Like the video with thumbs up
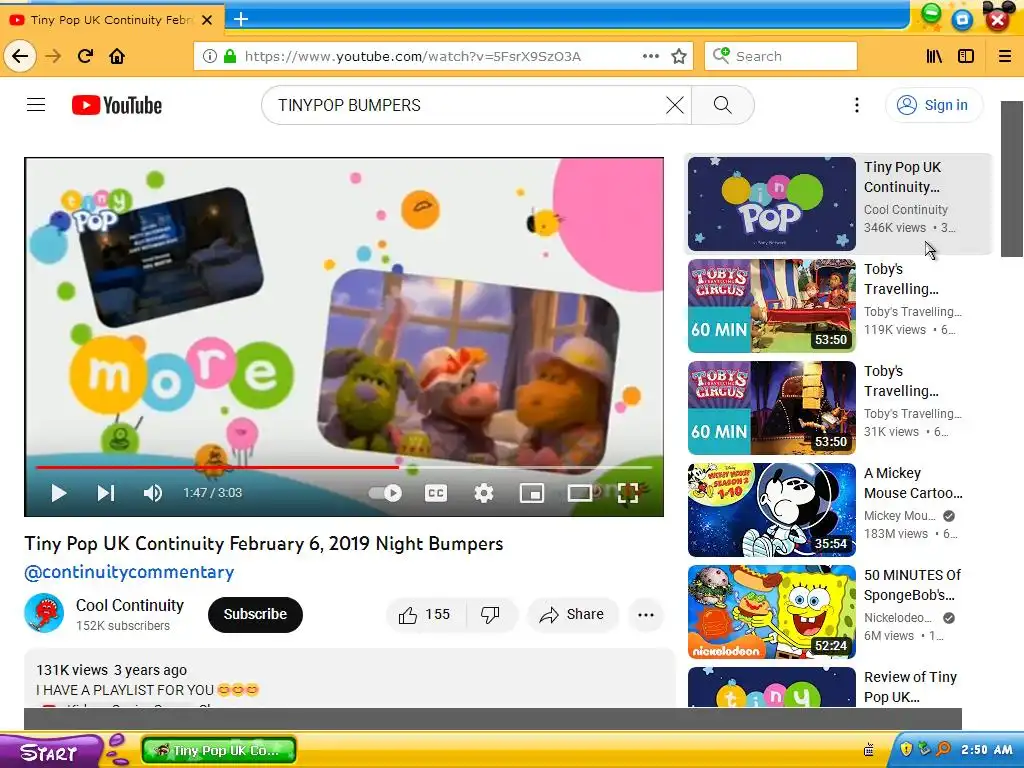This screenshot has width=1024, height=768. [426, 615]
